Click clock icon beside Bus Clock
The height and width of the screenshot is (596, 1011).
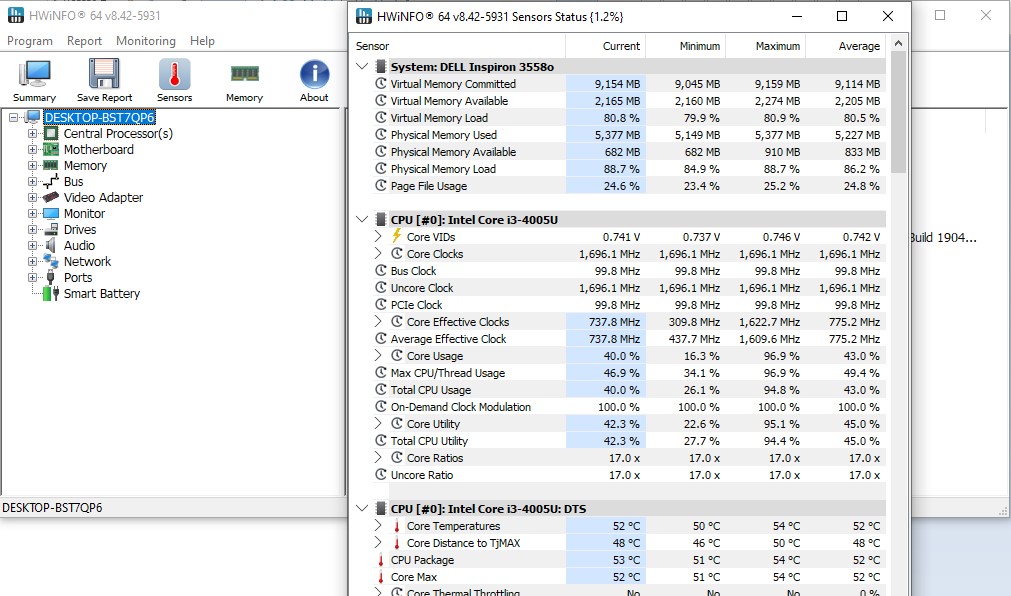[380, 271]
